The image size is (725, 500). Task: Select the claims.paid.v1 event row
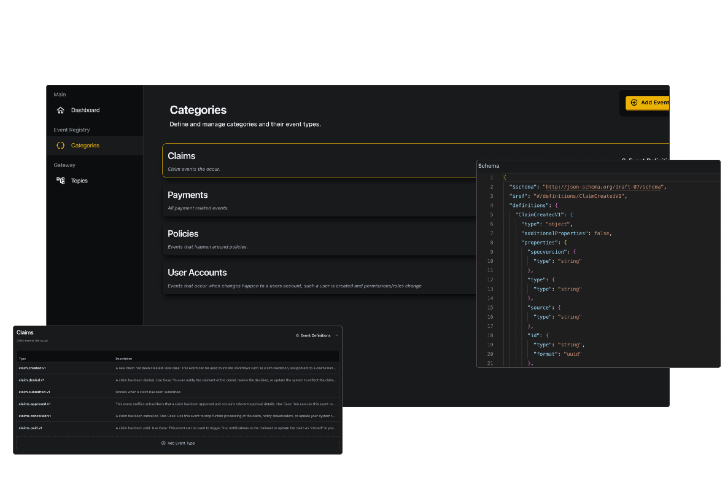[178, 428]
